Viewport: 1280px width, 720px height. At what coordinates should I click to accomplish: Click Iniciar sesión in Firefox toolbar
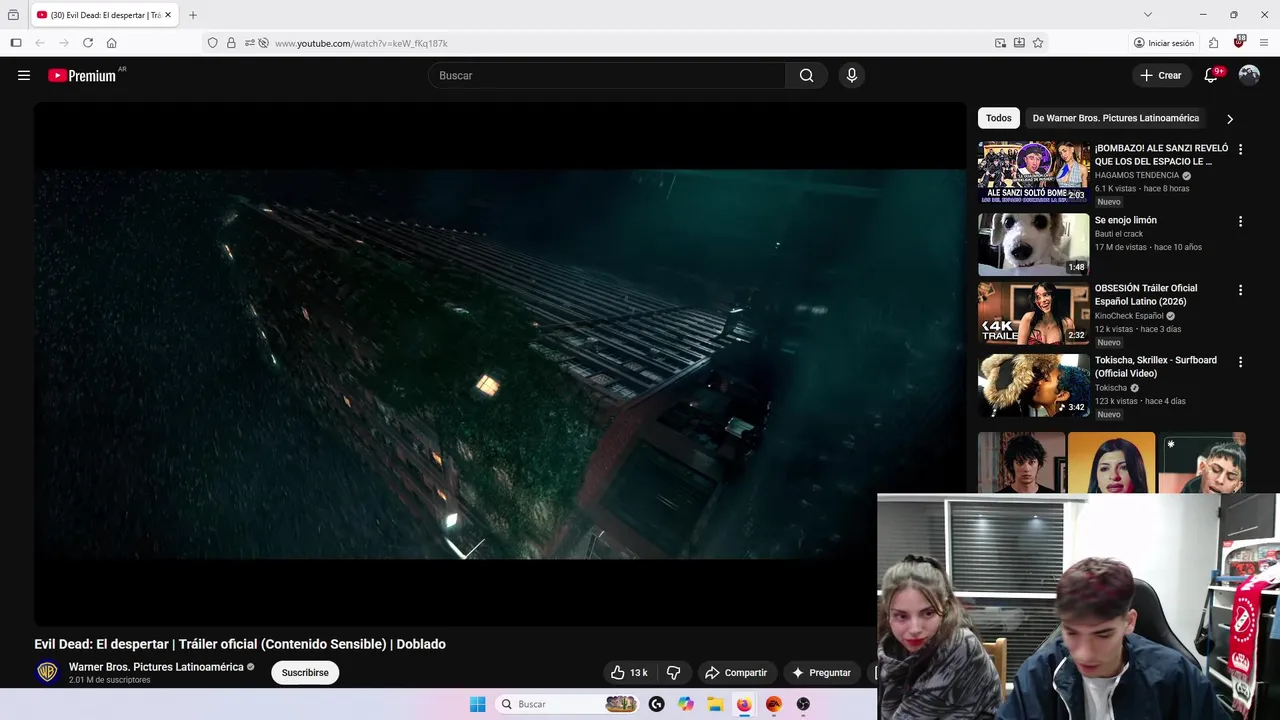point(1164,43)
